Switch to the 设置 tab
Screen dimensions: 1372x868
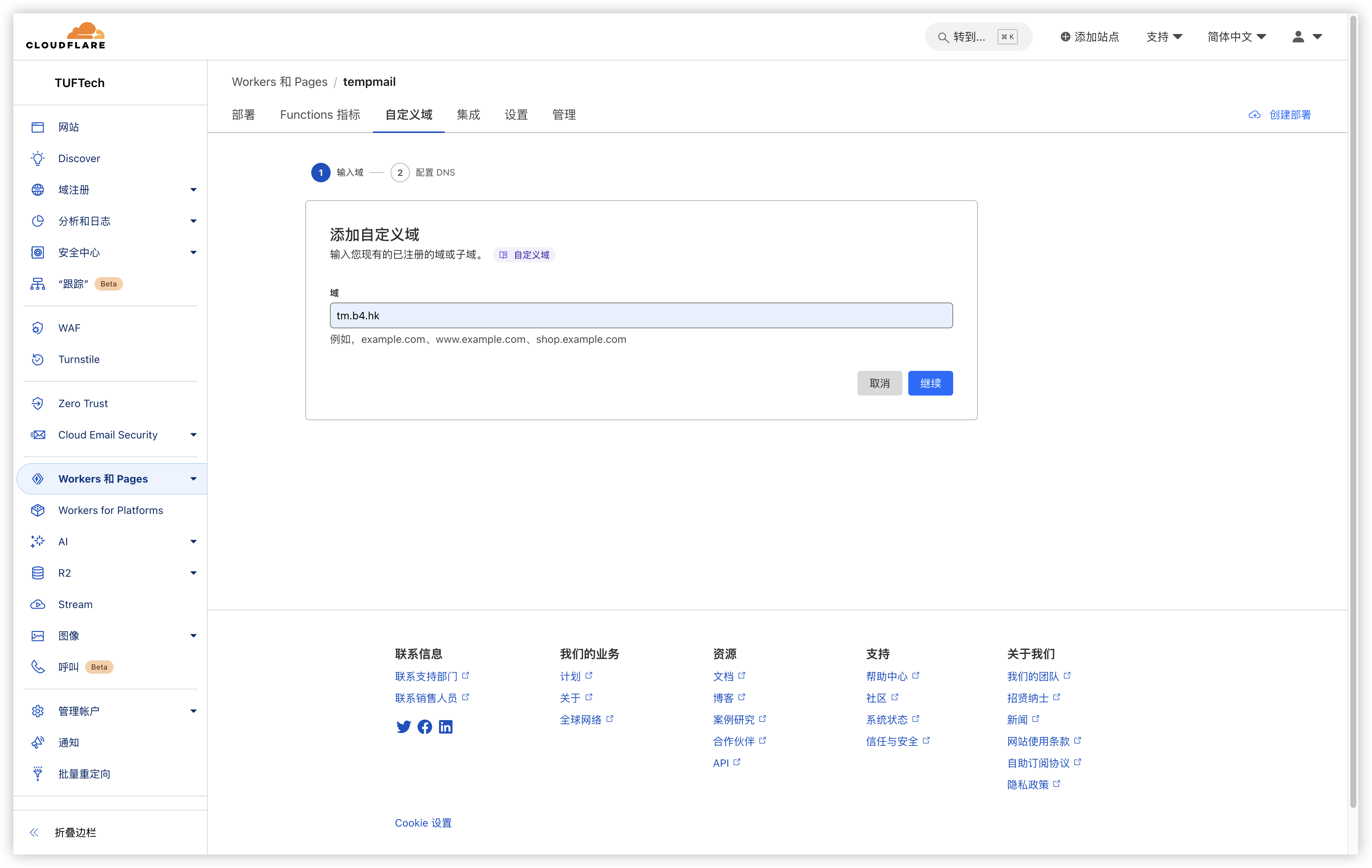point(516,115)
